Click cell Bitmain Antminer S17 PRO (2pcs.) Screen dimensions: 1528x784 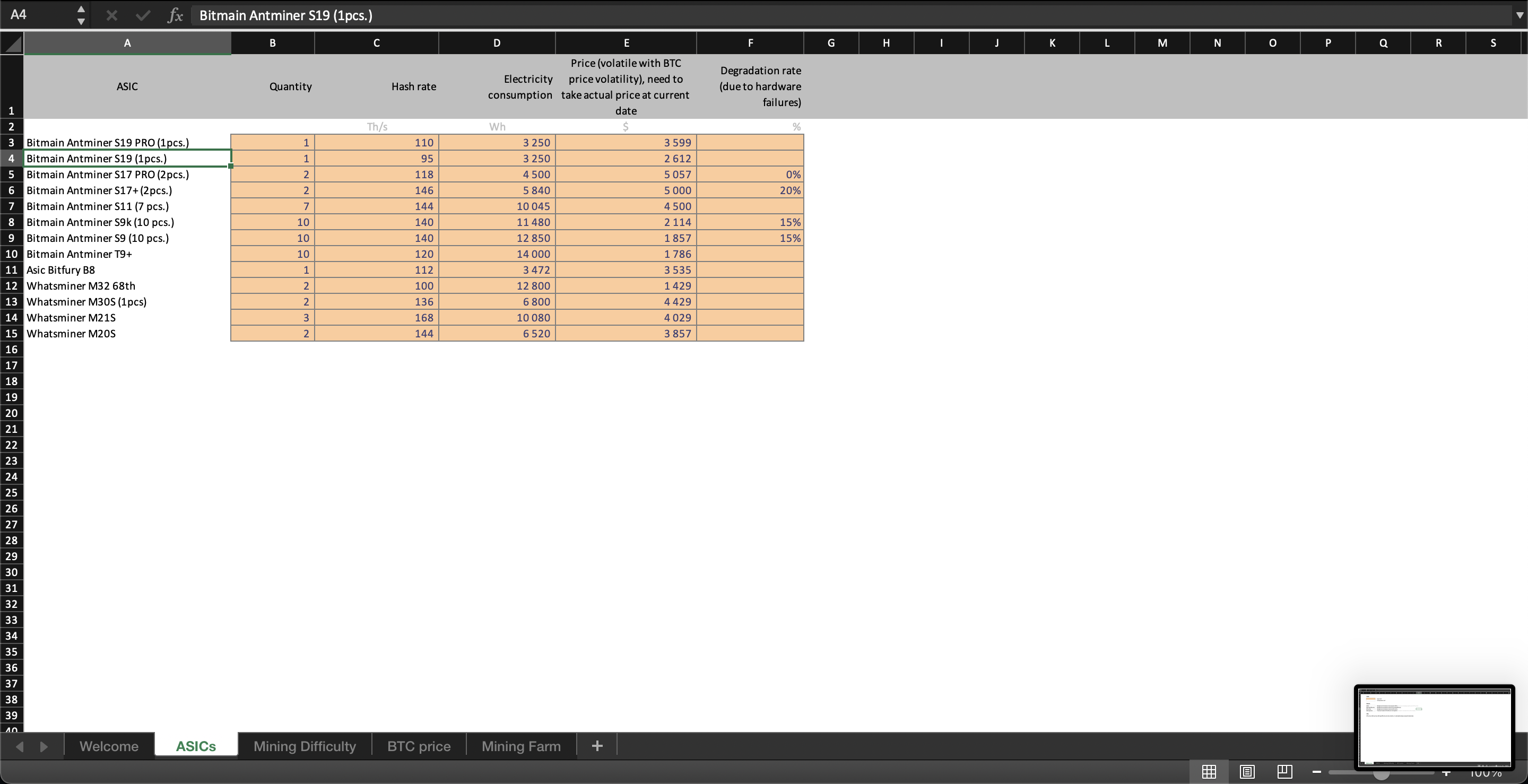(127, 175)
